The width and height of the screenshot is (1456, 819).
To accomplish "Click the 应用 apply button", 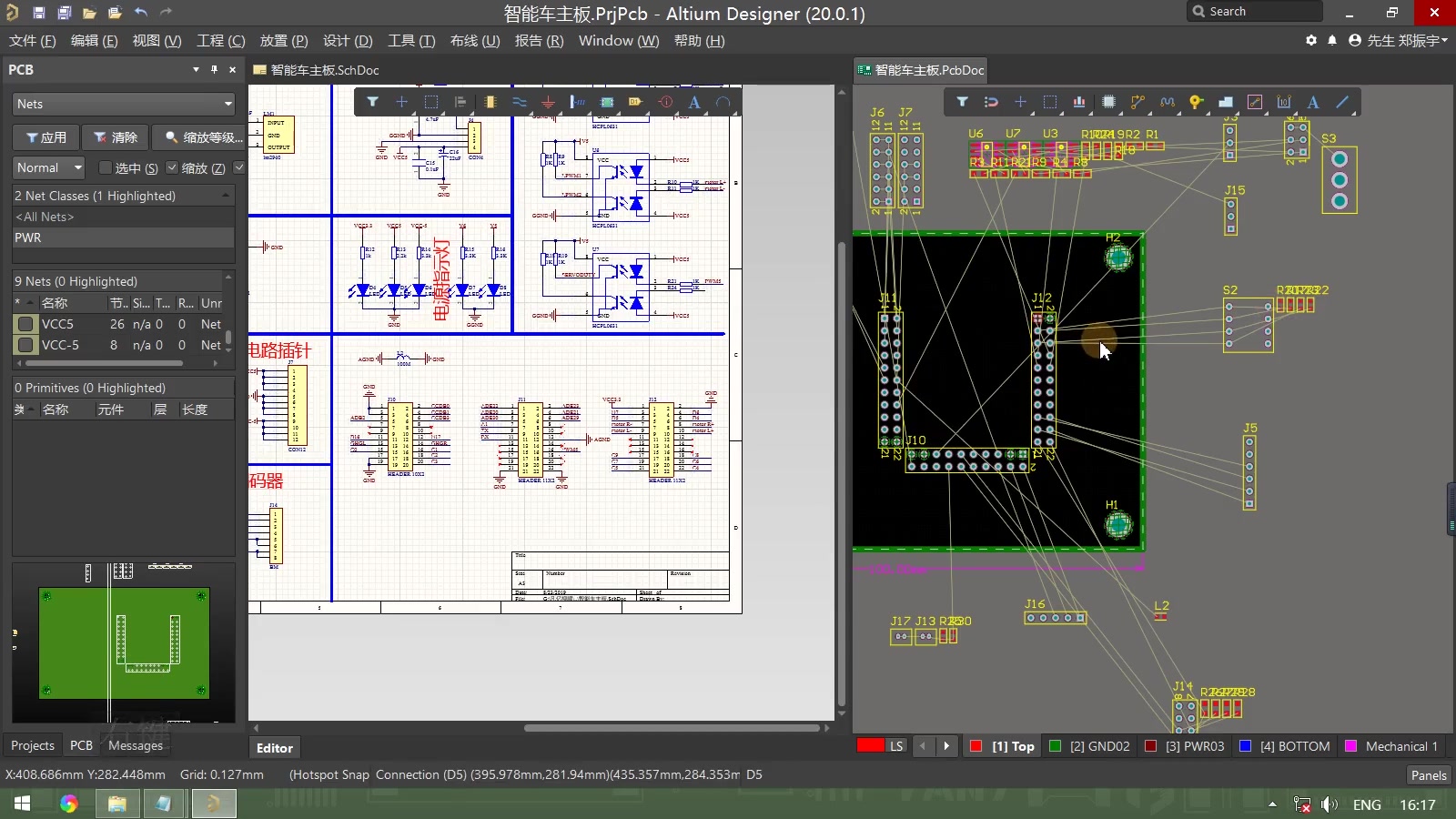I will click(x=45, y=137).
